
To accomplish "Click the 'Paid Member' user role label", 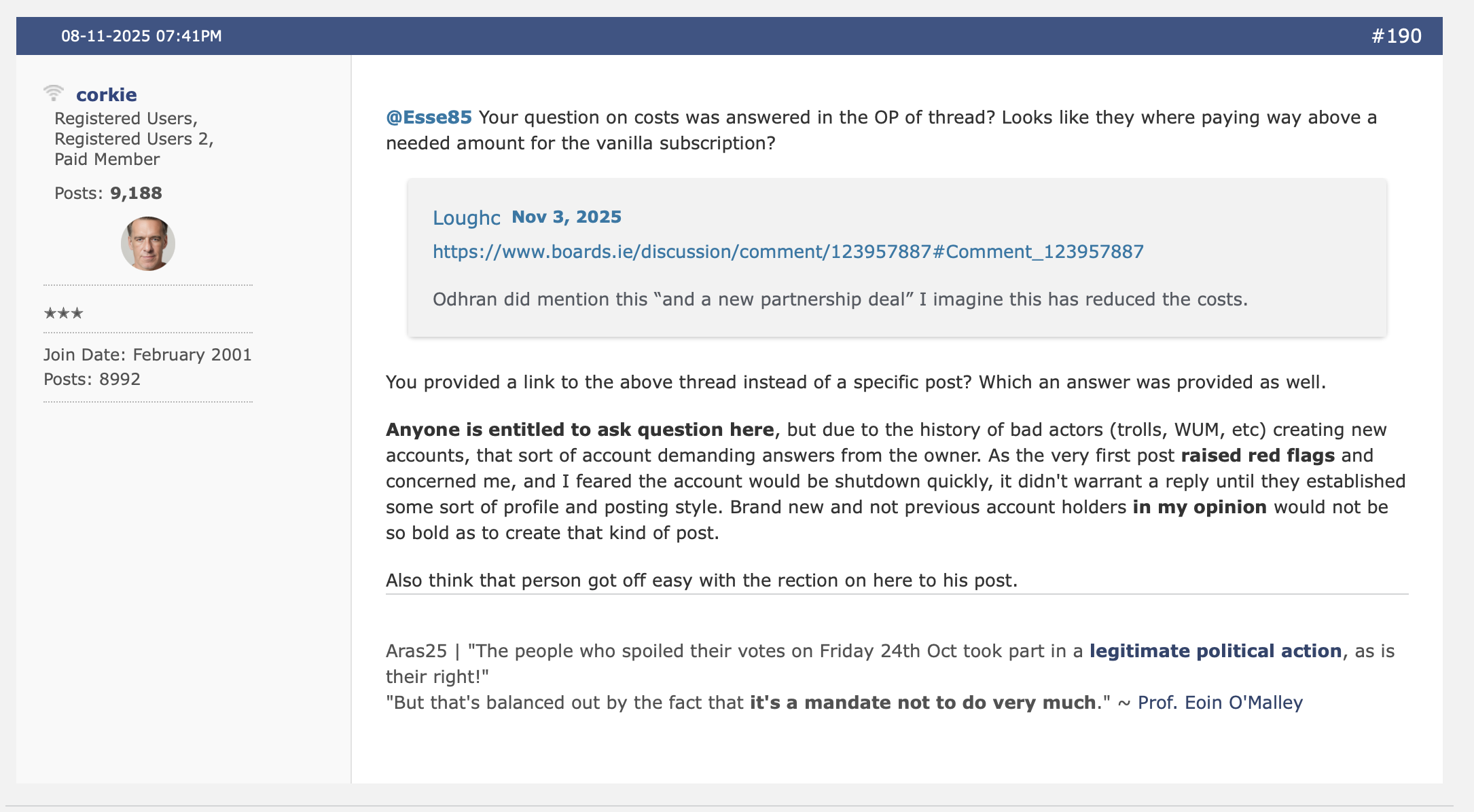I will click(x=107, y=160).
